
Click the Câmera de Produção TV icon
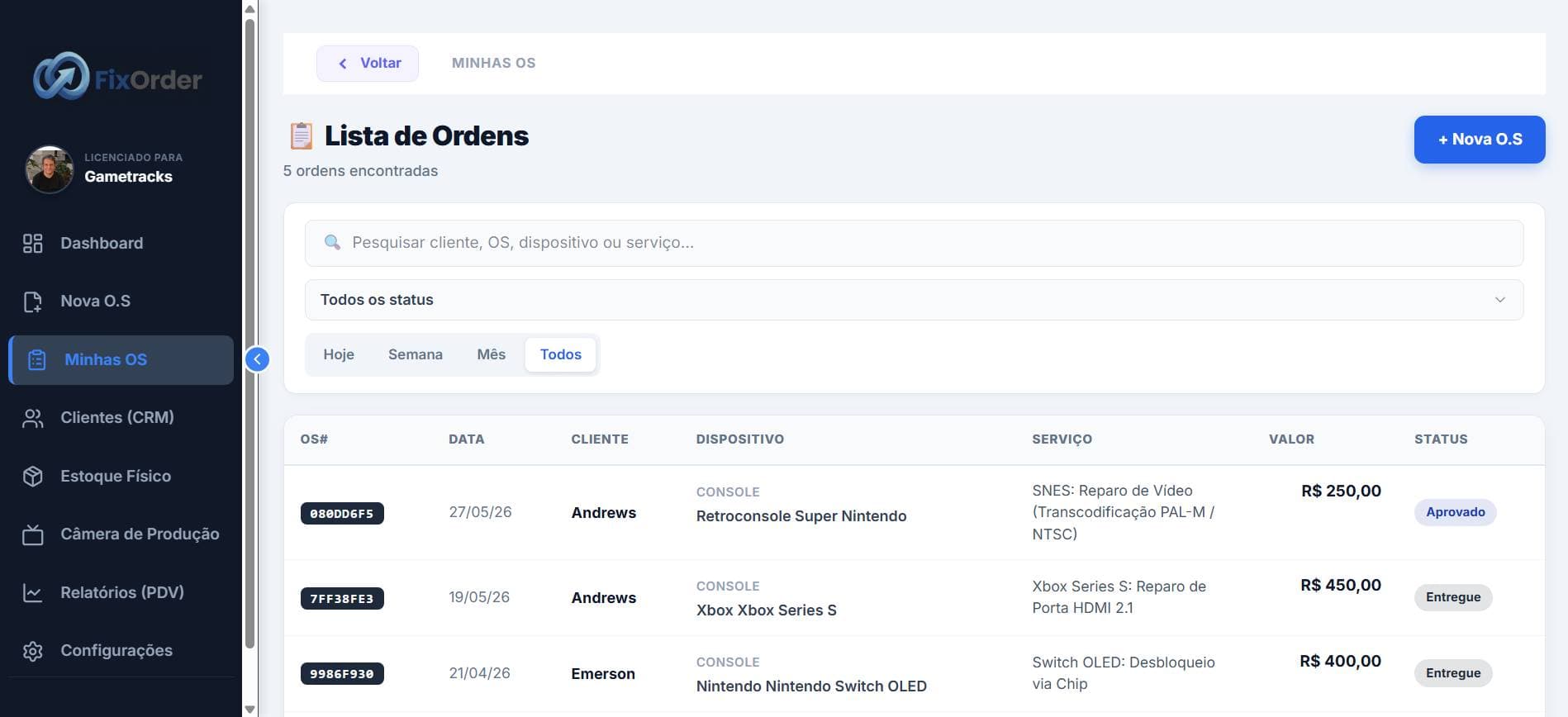pos(32,534)
